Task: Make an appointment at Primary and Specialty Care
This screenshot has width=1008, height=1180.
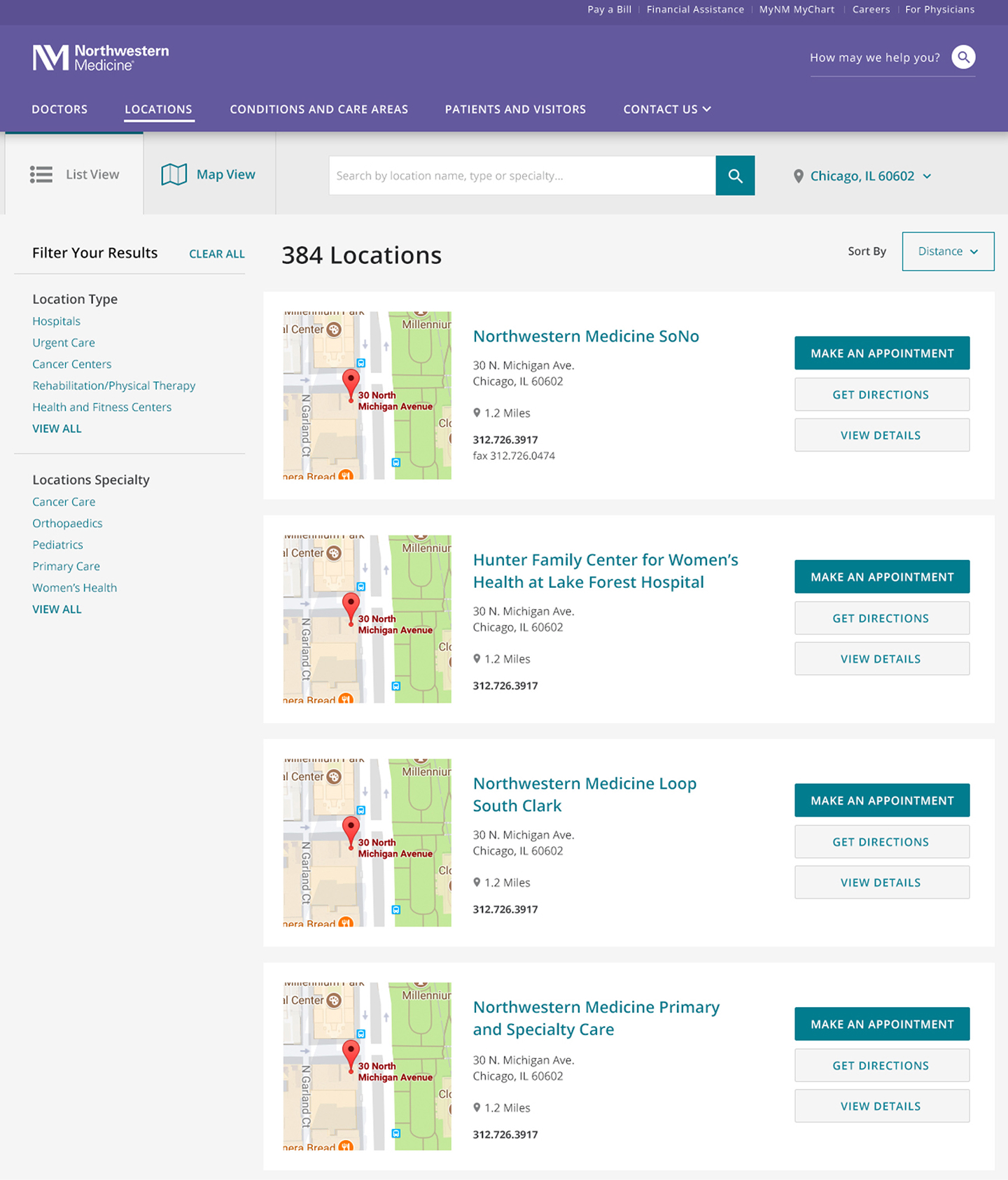Action: tap(882, 1024)
